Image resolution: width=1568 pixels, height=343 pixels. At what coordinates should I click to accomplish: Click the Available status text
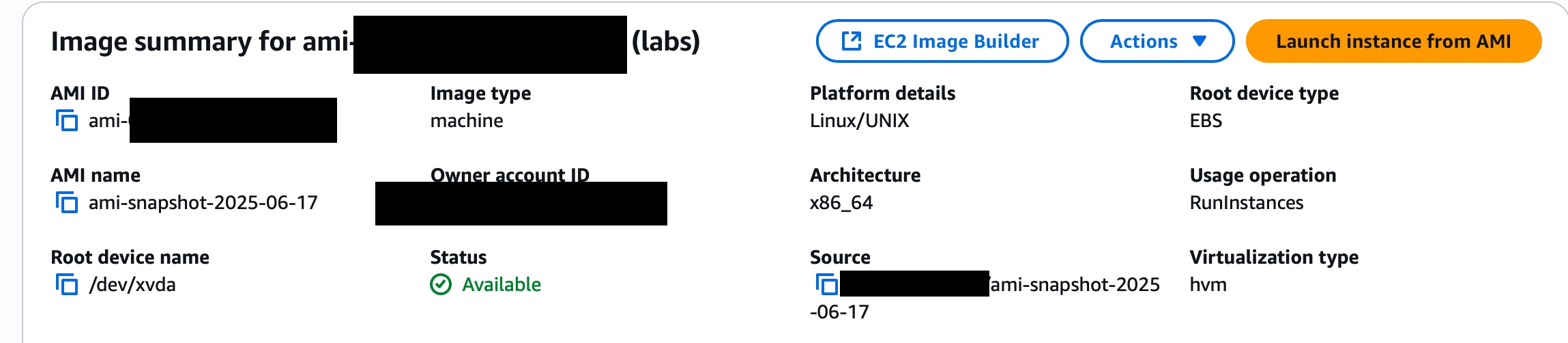502,284
